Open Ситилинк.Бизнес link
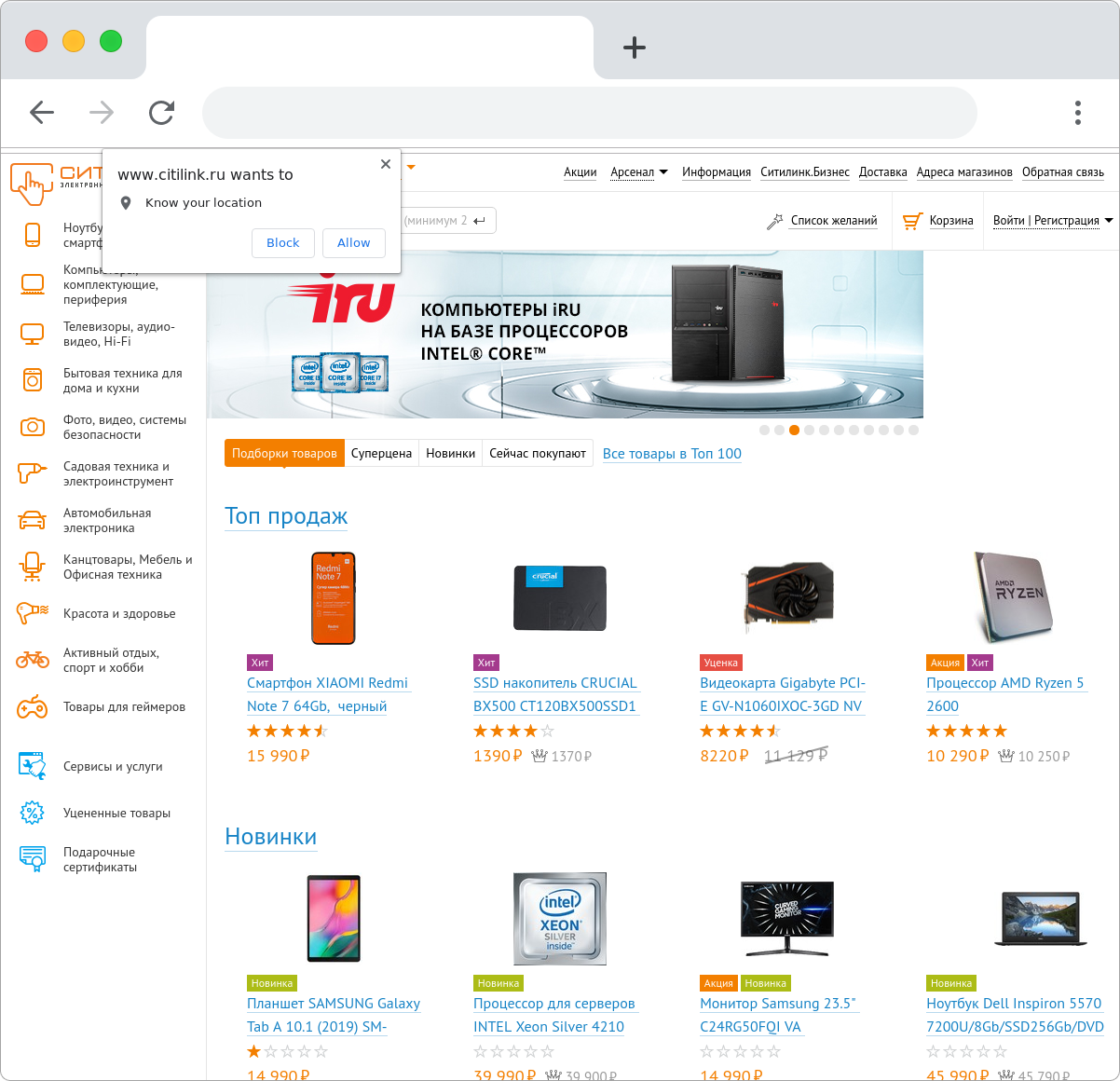 point(805,172)
